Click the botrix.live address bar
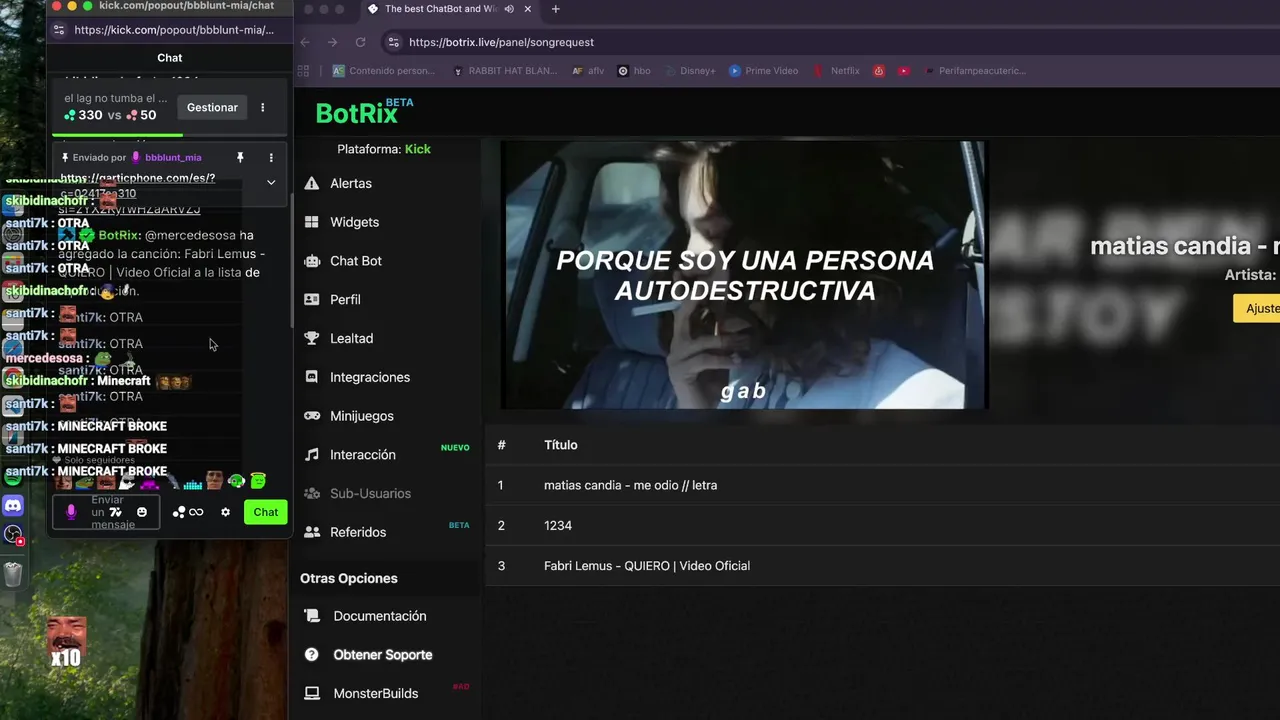Image resolution: width=1280 pixels, height=720 pixels. [x=830, y=42]
